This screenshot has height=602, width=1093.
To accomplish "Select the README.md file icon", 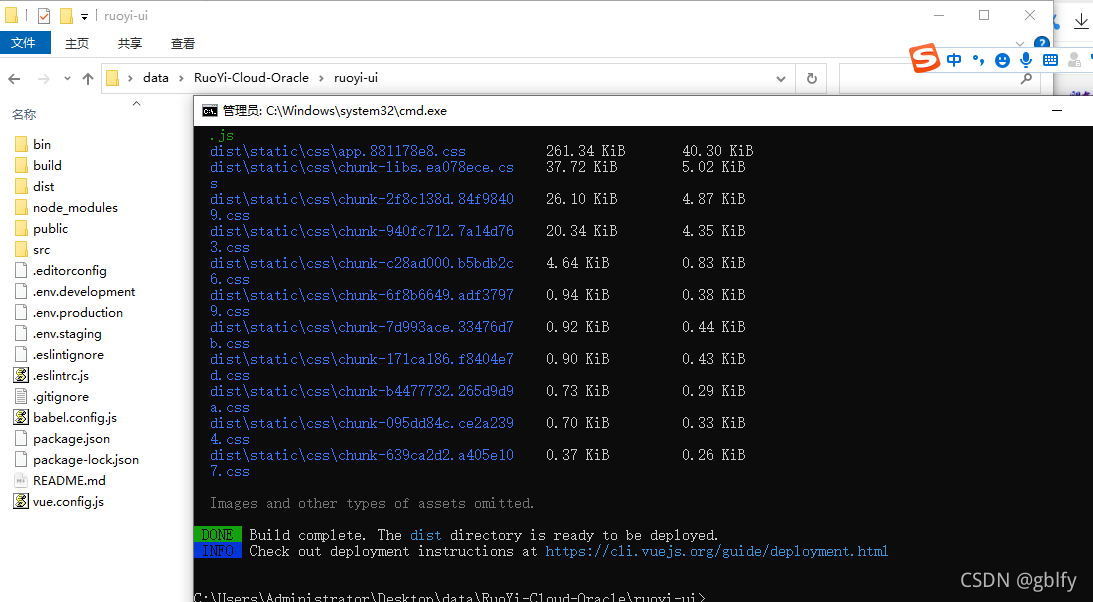I will click(x=21, y=480).
